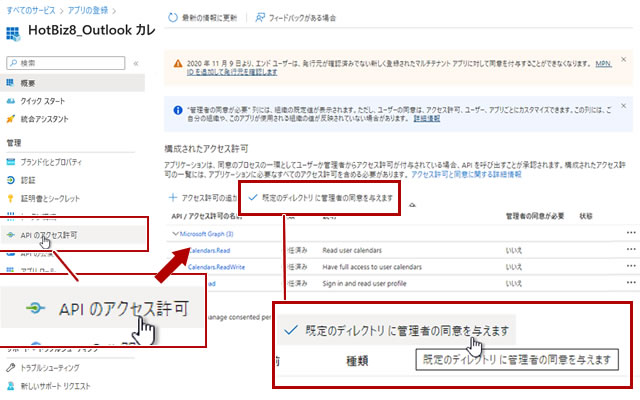Click the API / アクセス許可の名前 column header
The image size is (640, 400).
click(x=207, y=216)
